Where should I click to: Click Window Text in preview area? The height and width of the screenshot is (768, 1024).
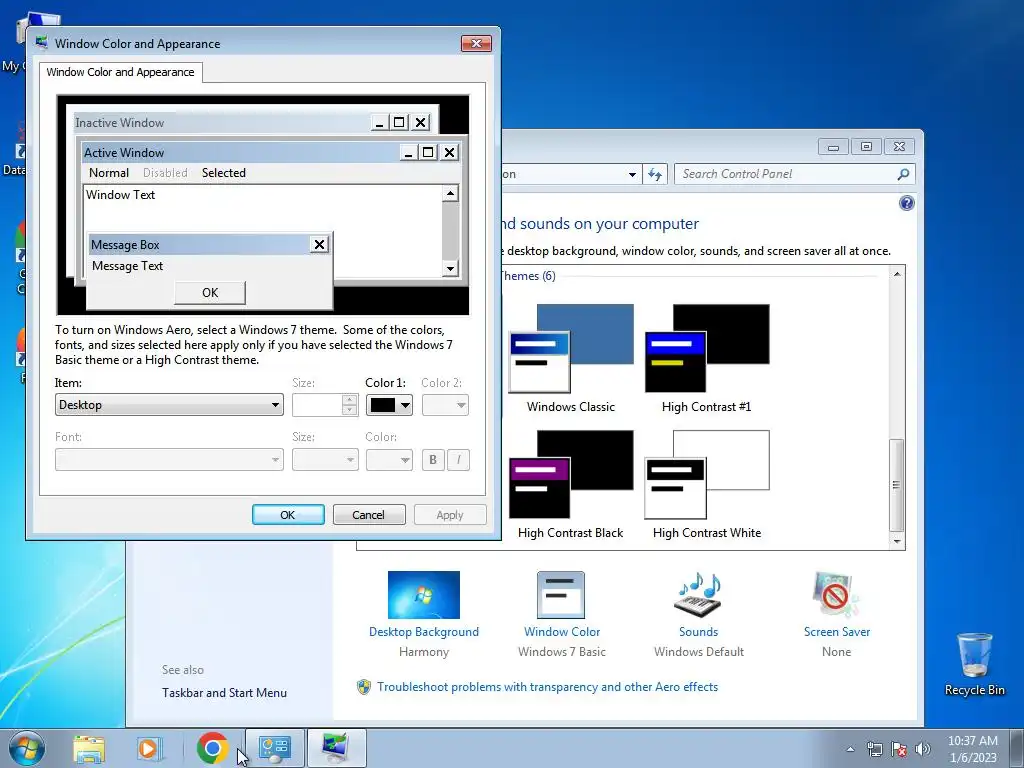[121, 195]
